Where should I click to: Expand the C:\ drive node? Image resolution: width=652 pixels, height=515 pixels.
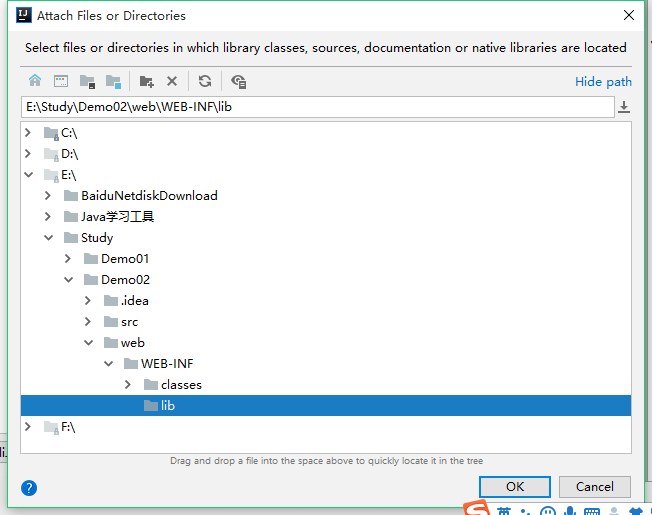pos(28,133)
